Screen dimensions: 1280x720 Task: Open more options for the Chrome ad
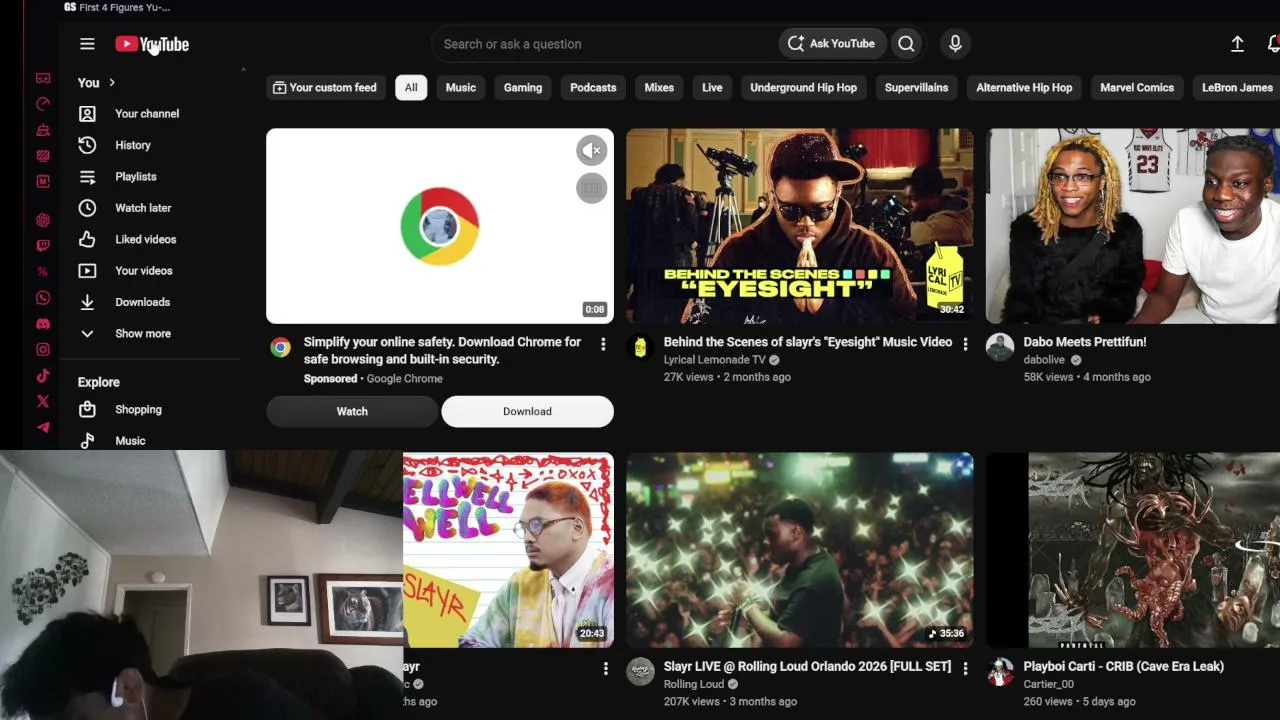click(603, 344)
